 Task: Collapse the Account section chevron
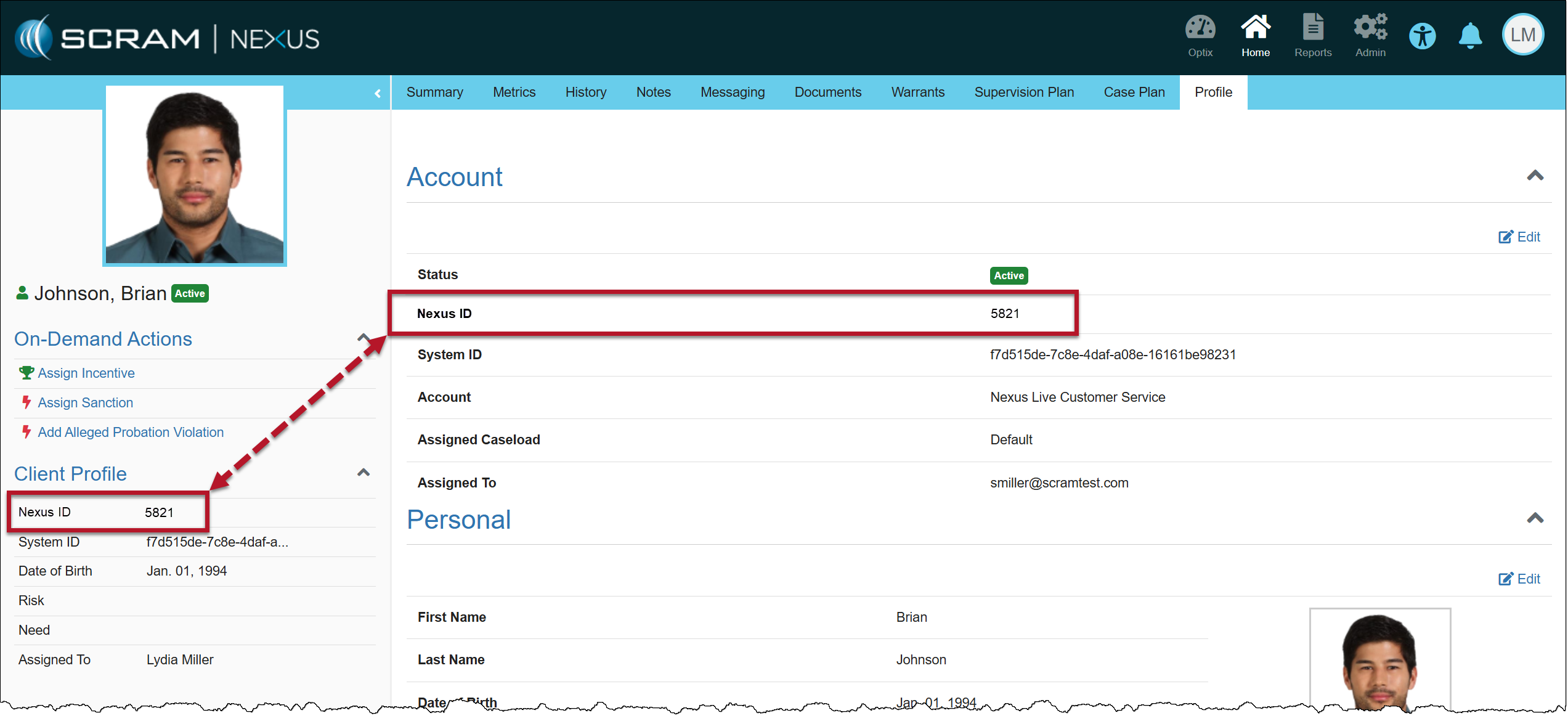[x=1535, y=176]
